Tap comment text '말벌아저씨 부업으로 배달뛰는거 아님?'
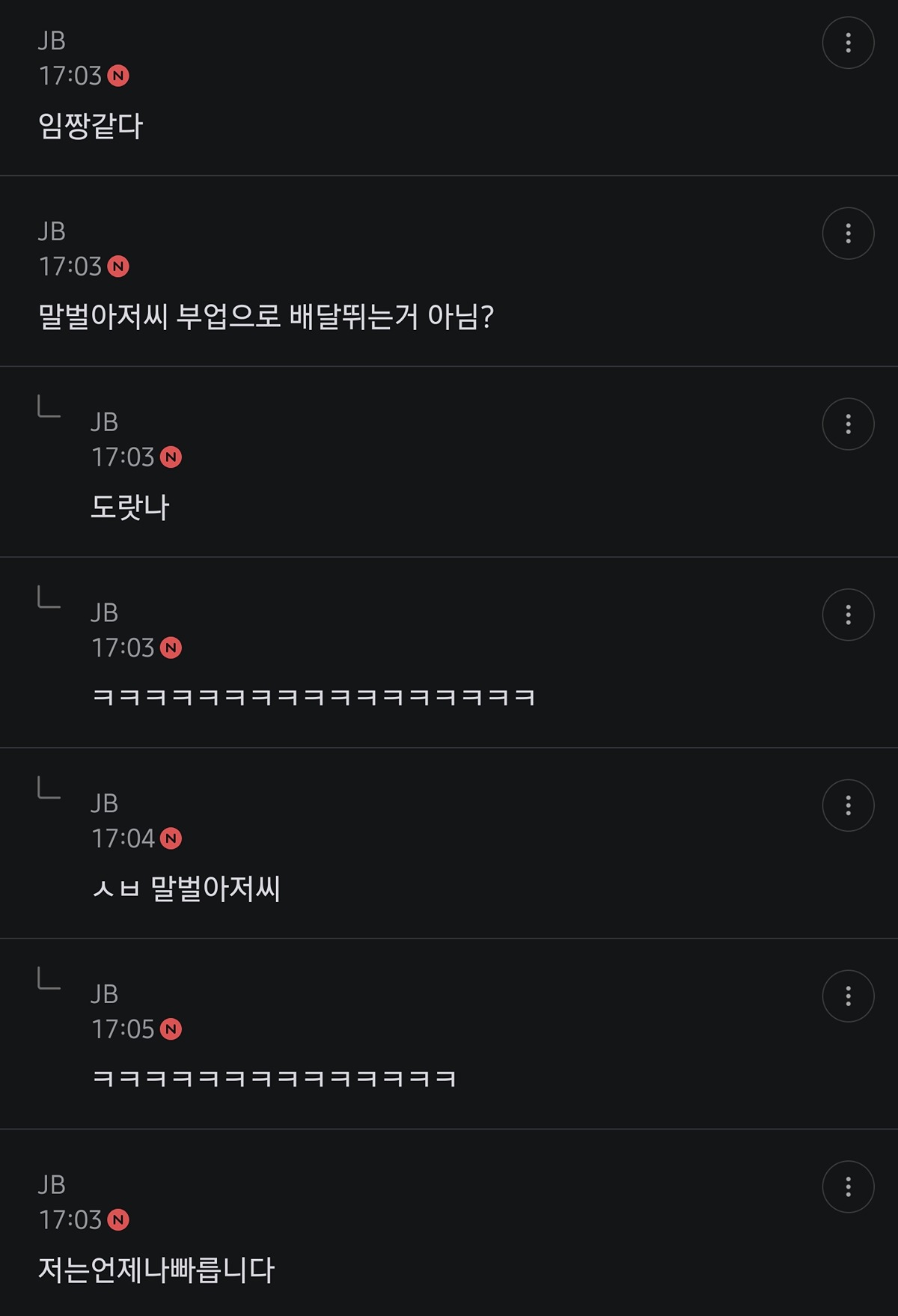Screen dimensions: 898x1316 [x=266, y=317]
